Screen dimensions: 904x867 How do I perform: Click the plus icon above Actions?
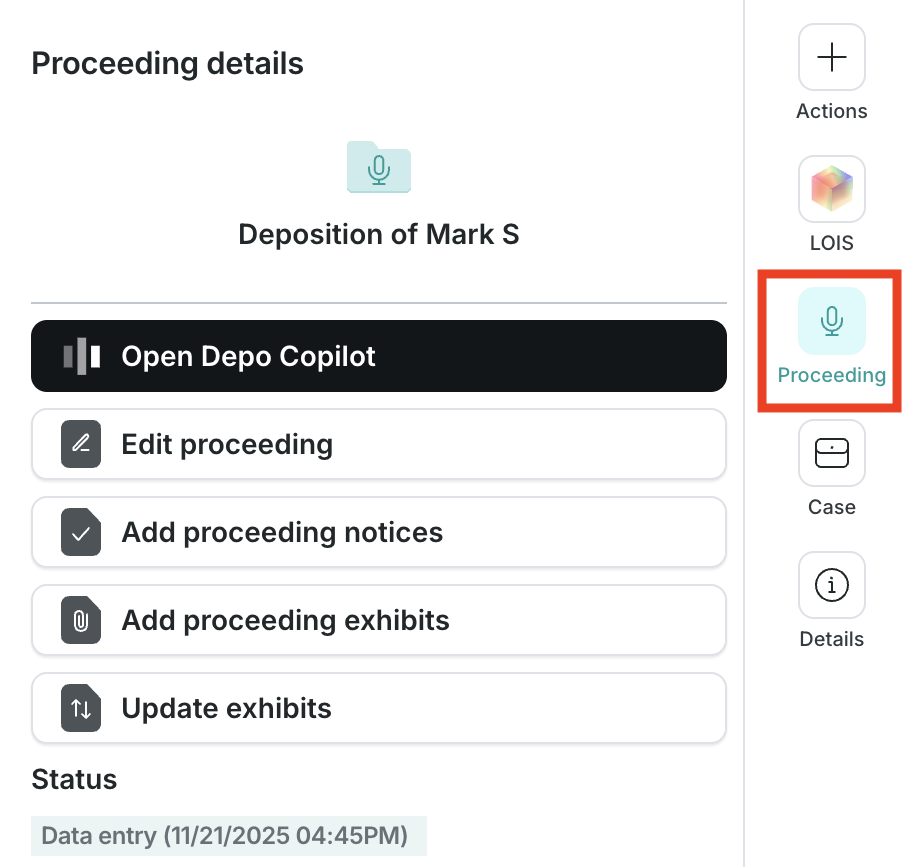click(x=831, y=57)
